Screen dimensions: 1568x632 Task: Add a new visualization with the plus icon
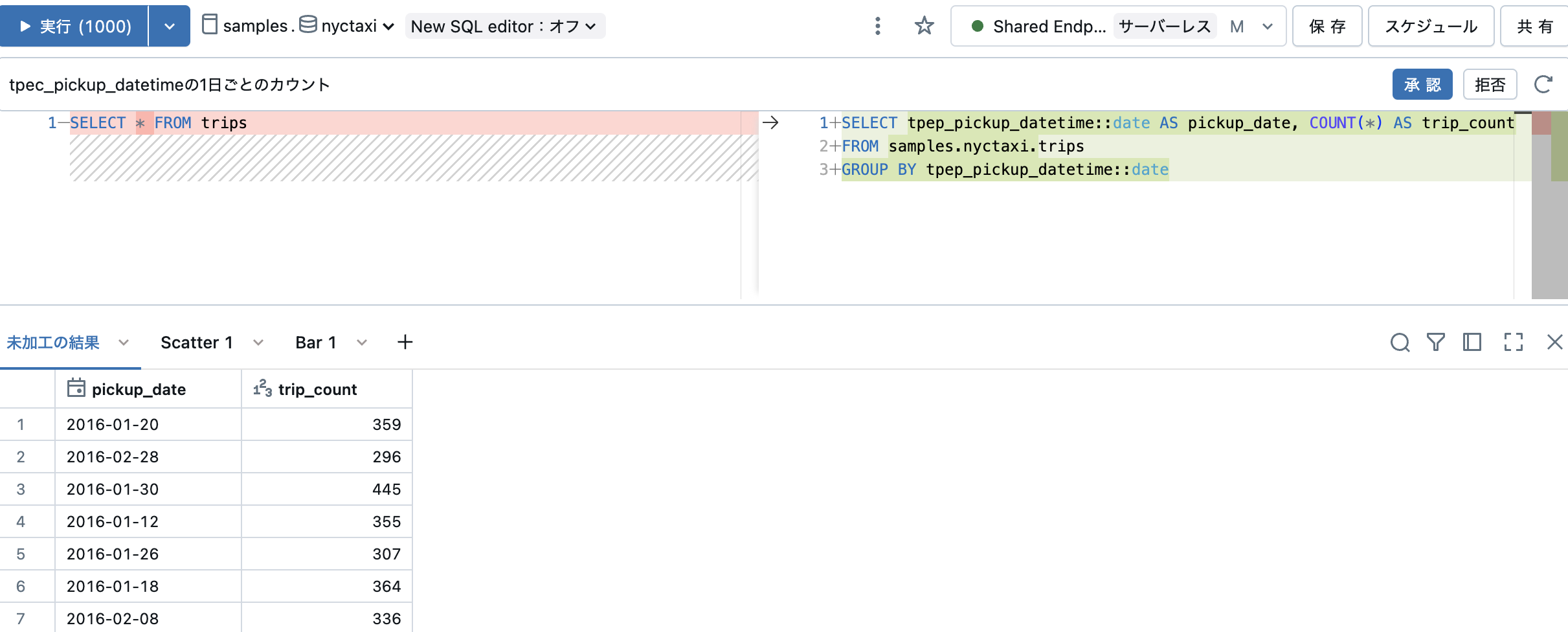point(405,343)
